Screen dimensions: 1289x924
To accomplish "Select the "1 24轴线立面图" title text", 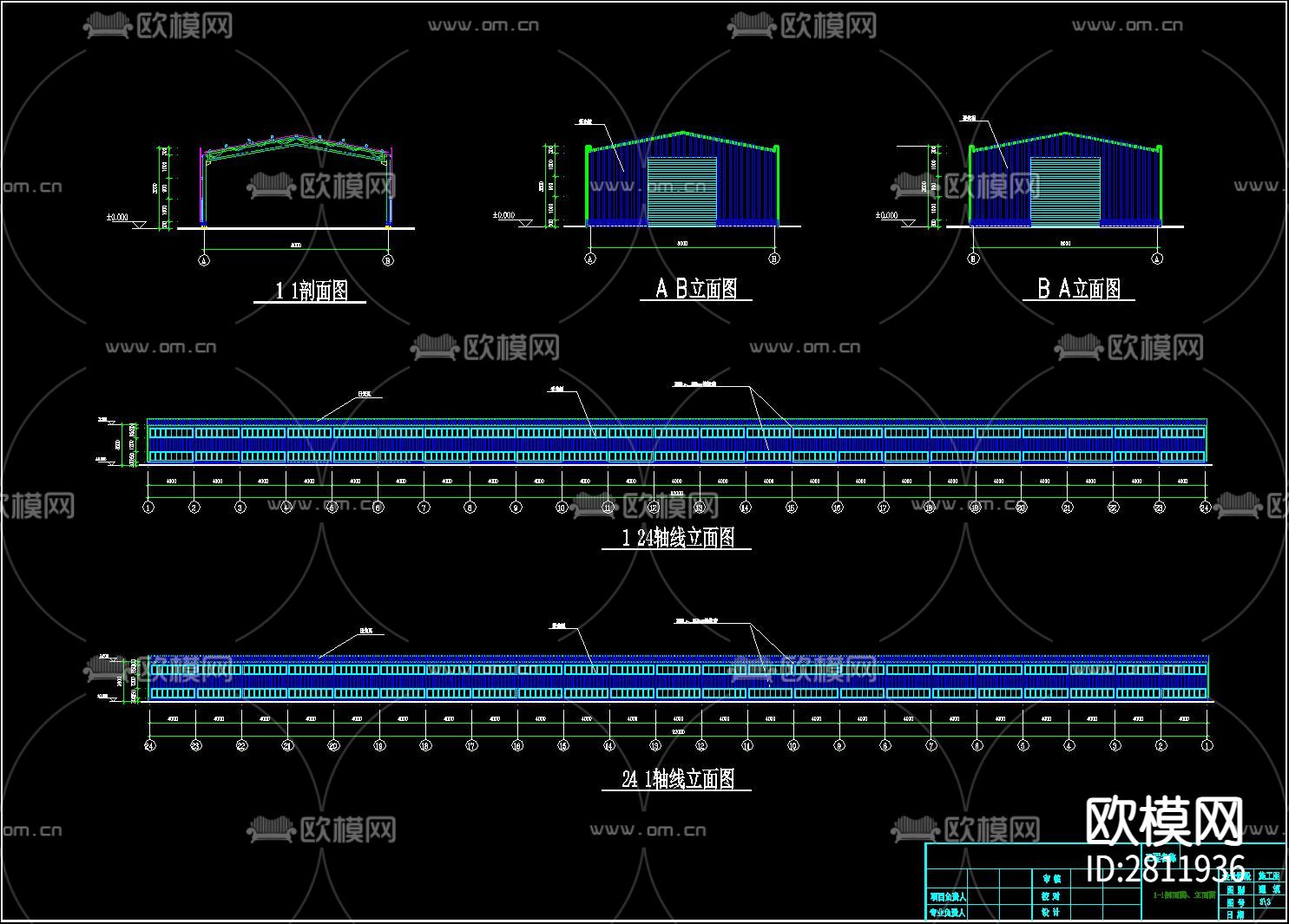I will (678, 538).
